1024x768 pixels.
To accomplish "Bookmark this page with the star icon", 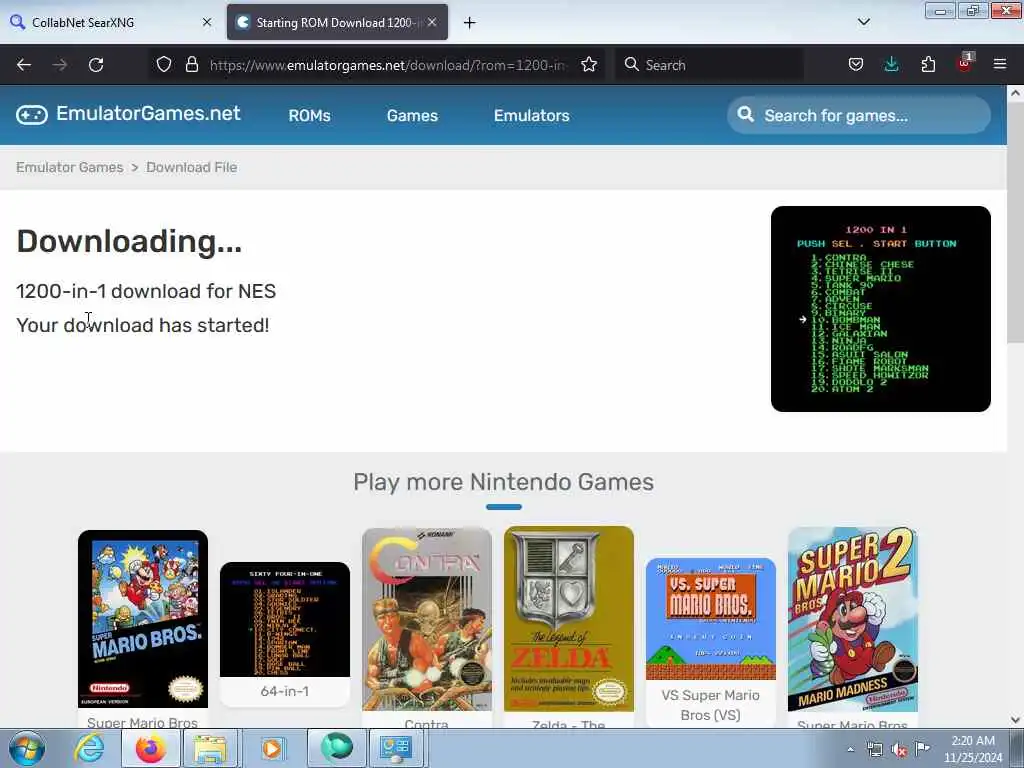I will [x=589, y=64].
